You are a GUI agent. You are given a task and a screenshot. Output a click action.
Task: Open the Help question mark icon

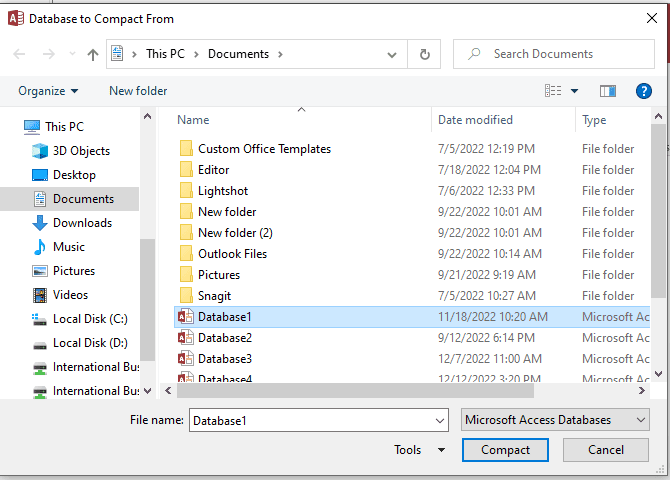tap(644, 91)
